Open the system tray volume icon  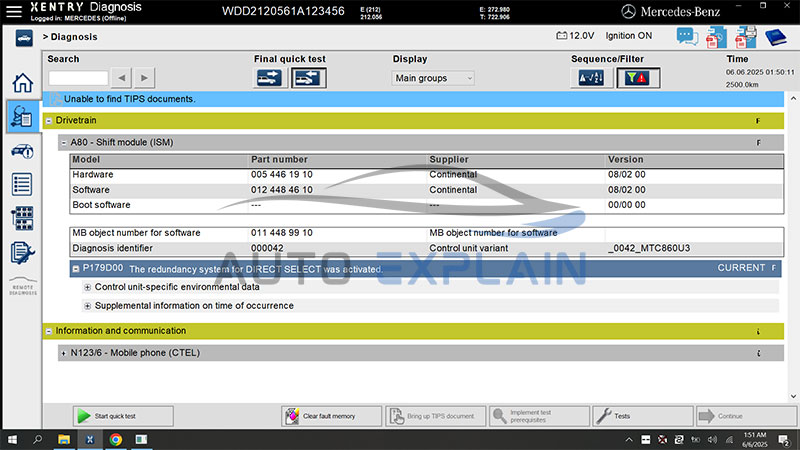(x=712, y=439)
